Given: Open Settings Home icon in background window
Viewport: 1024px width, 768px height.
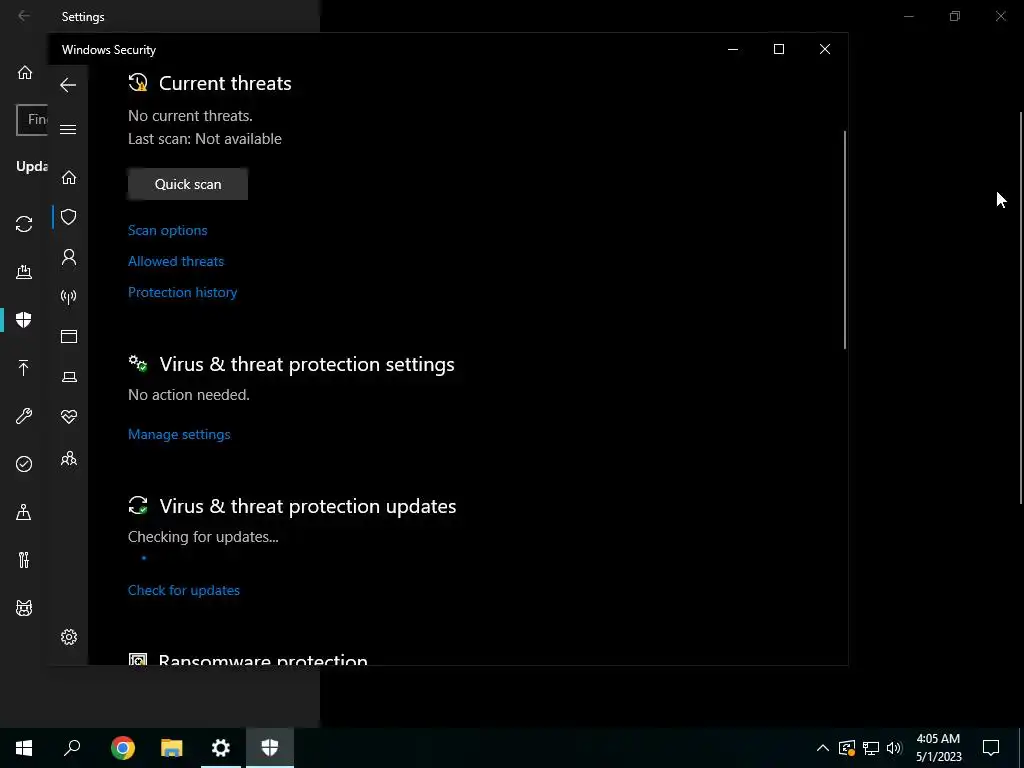Looking at the screenshot, I should coord(25,72).
